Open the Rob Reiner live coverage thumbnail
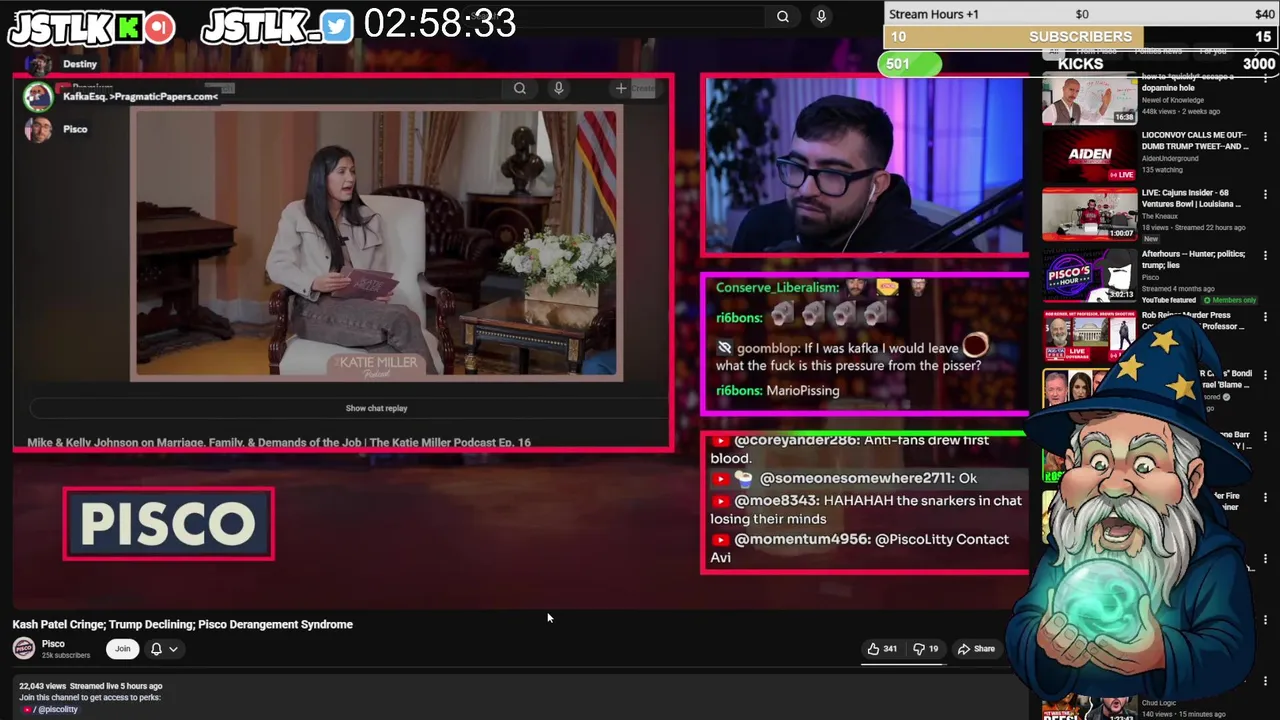The image size is (1280, 720). [x=1089, y=337]
